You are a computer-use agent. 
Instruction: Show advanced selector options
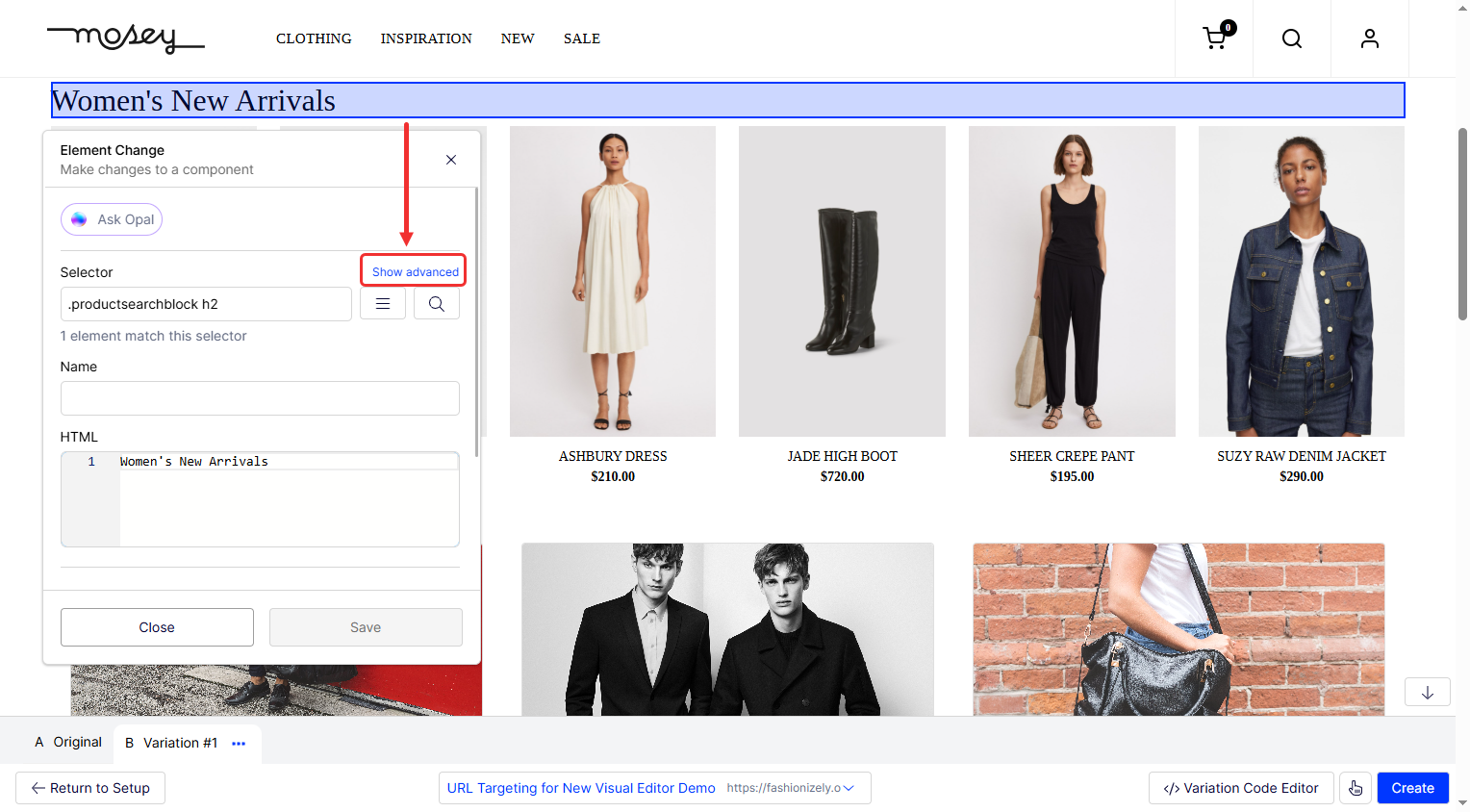415,272
